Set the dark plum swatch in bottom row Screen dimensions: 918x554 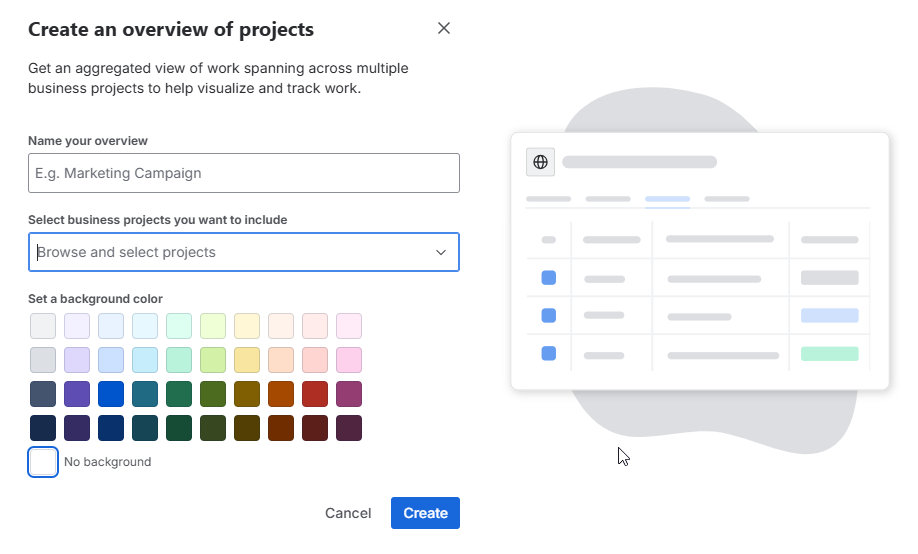tap(348, 428)
